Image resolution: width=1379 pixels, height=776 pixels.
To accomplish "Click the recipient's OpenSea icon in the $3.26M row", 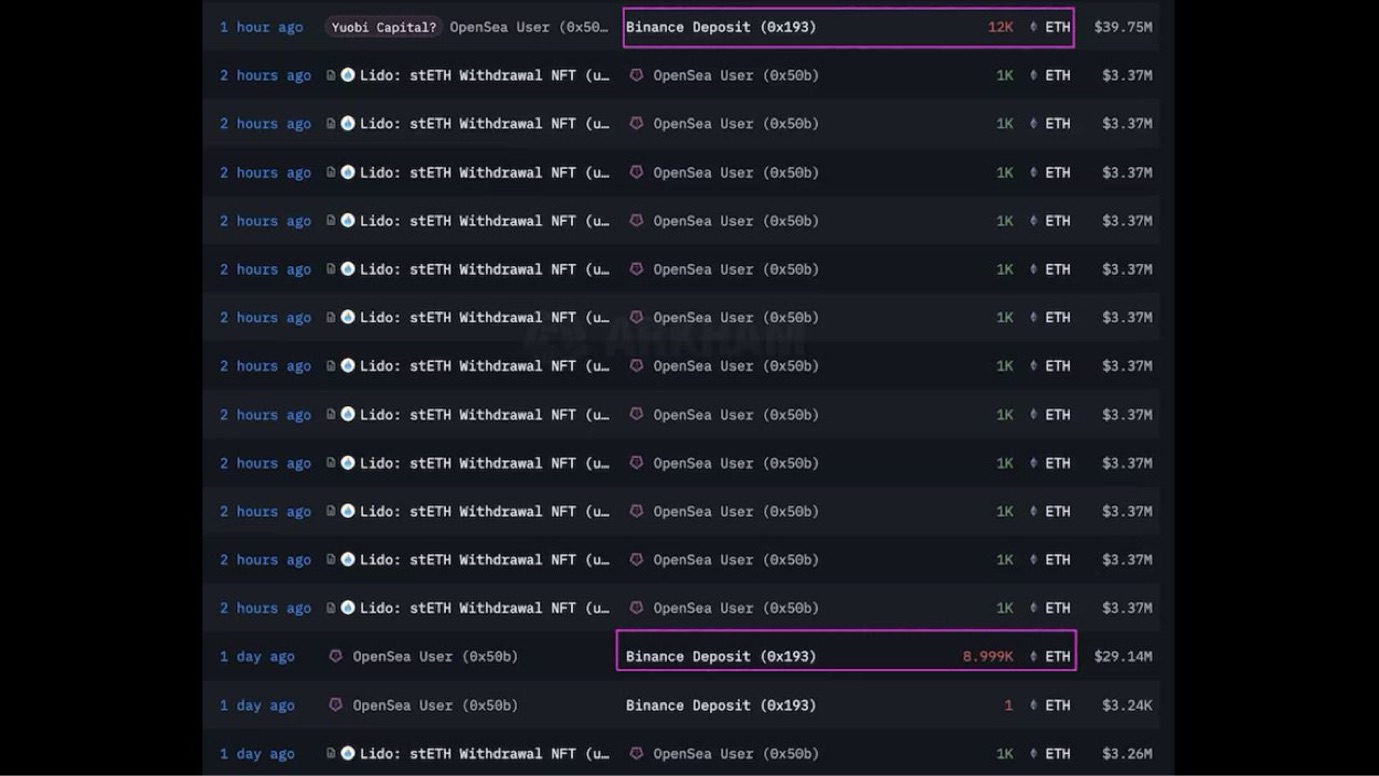I will click(636, 753).
